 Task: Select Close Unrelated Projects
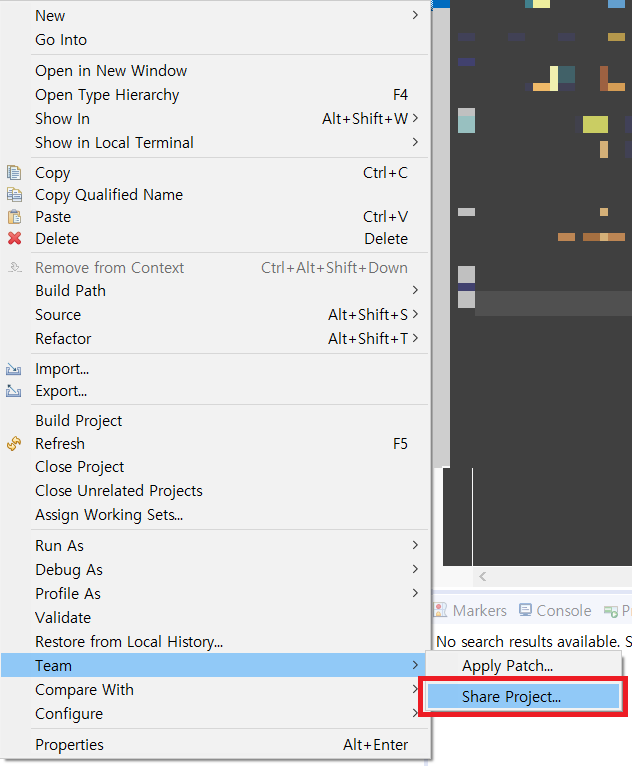click(215, 490)
